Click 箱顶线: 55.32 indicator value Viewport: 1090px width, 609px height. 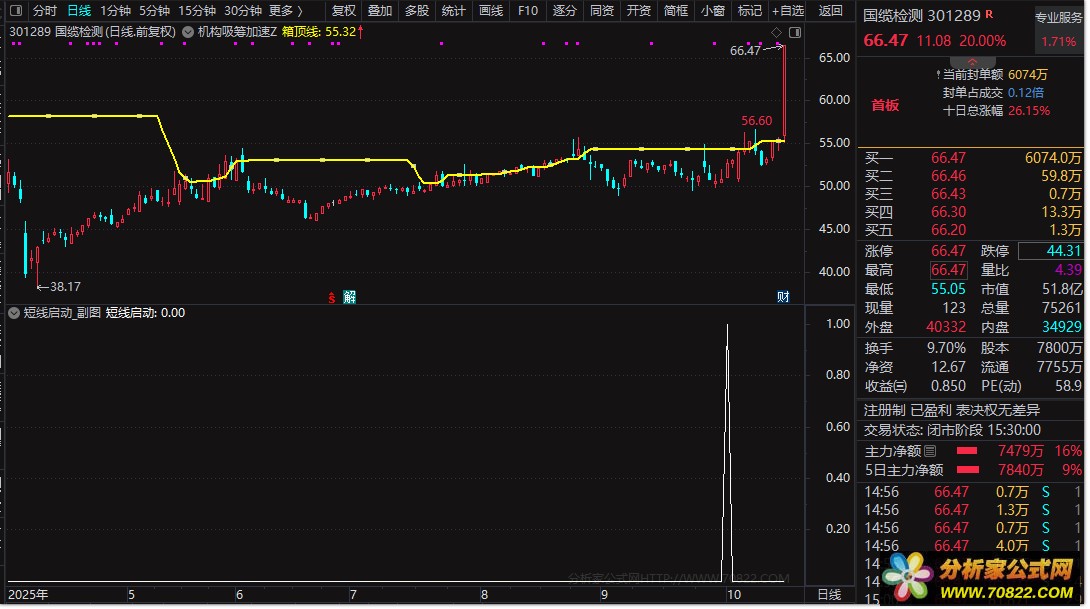coord(319,32)
